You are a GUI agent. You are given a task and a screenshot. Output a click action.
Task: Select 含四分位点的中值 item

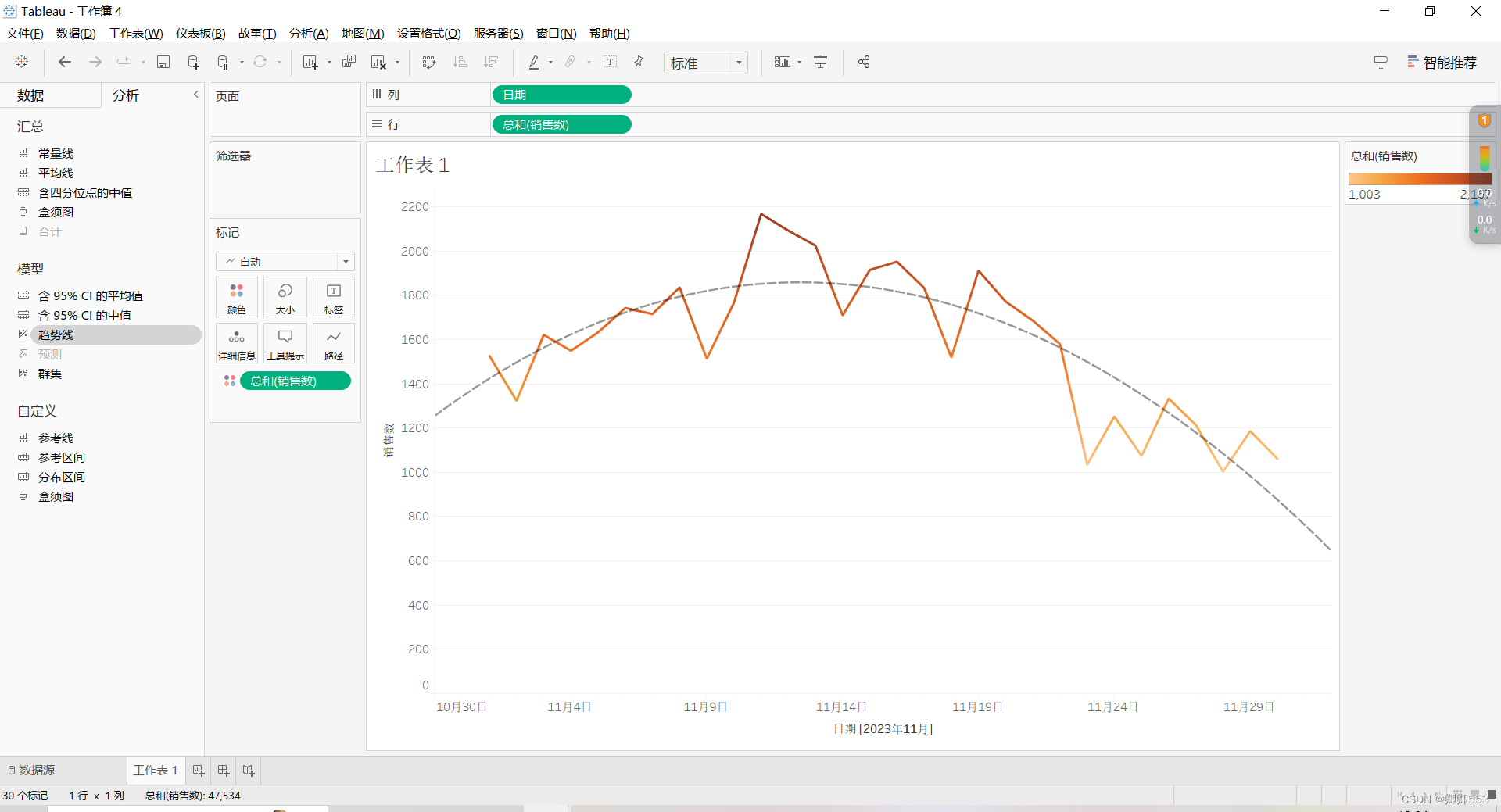coord(85,192)
